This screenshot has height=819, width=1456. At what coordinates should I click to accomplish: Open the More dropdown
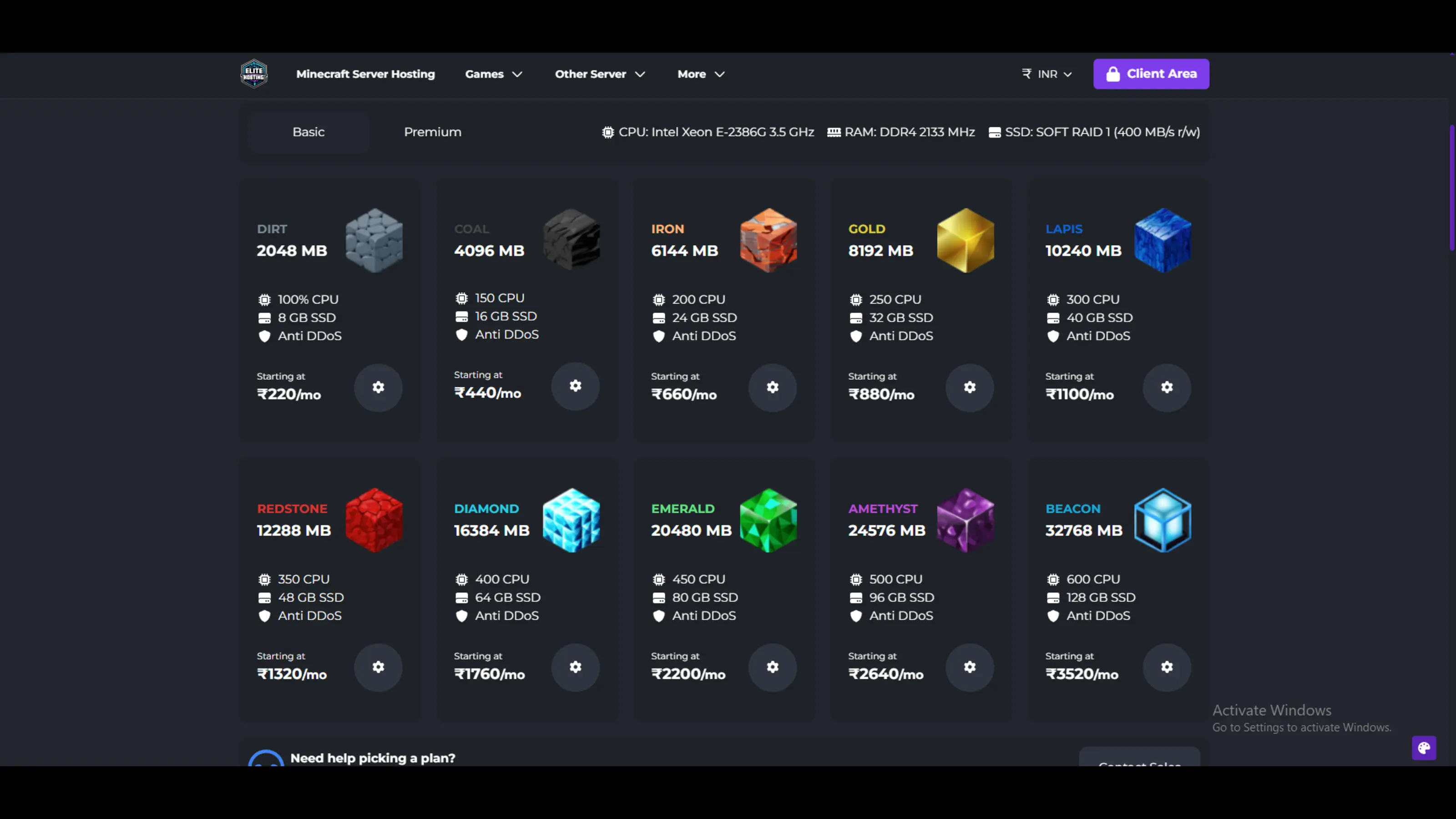(x=700, y=74)
